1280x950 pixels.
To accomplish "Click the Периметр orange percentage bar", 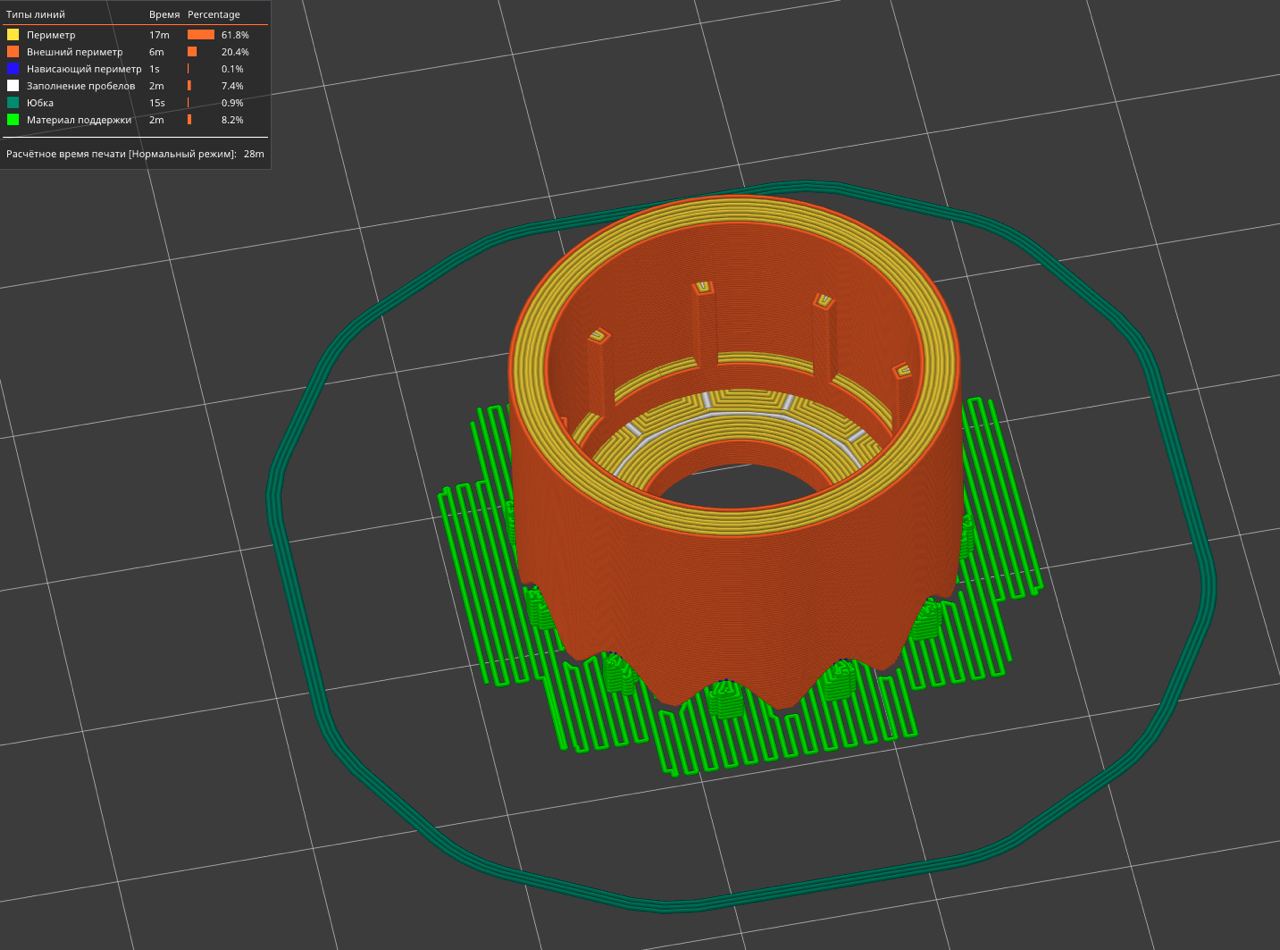I will (x=201, y=35).
